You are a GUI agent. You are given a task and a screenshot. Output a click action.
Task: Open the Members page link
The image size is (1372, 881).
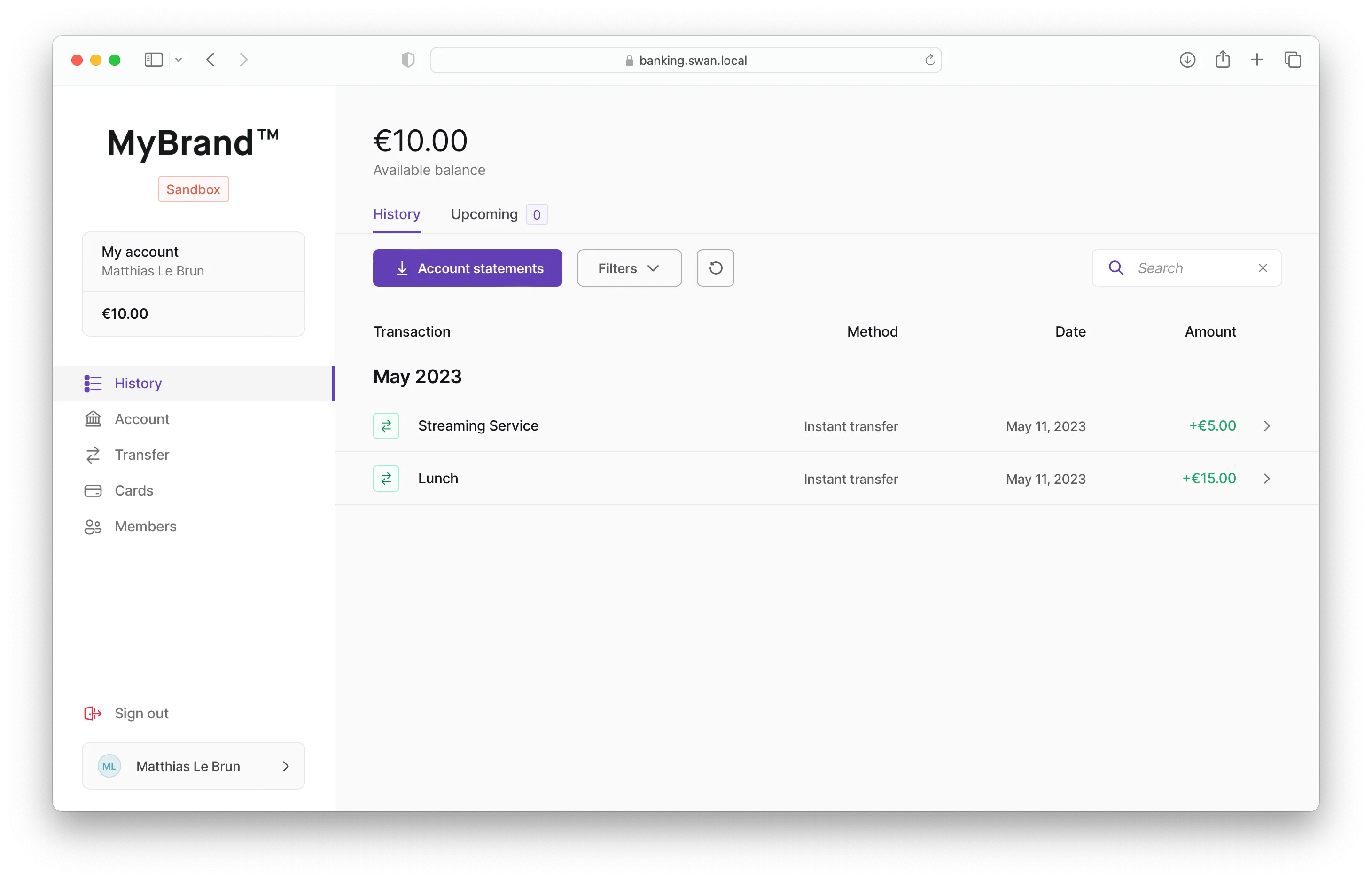(x=145, y=527)
